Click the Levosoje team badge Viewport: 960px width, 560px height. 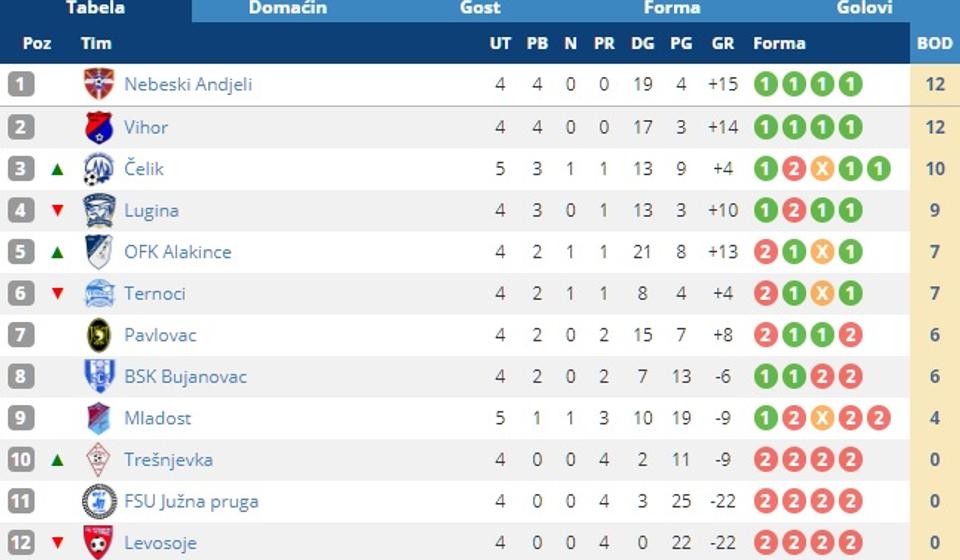99,543
